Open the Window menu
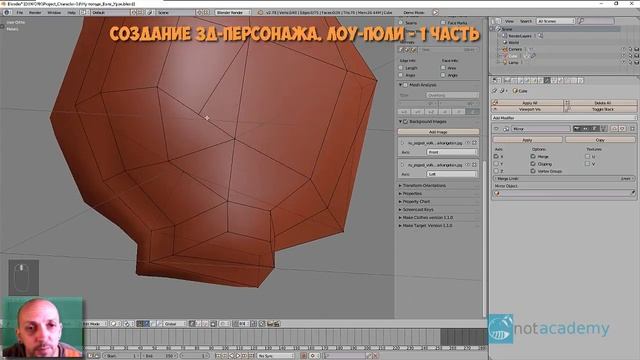Viewport: 640px width, 360px height. [54, 13]
